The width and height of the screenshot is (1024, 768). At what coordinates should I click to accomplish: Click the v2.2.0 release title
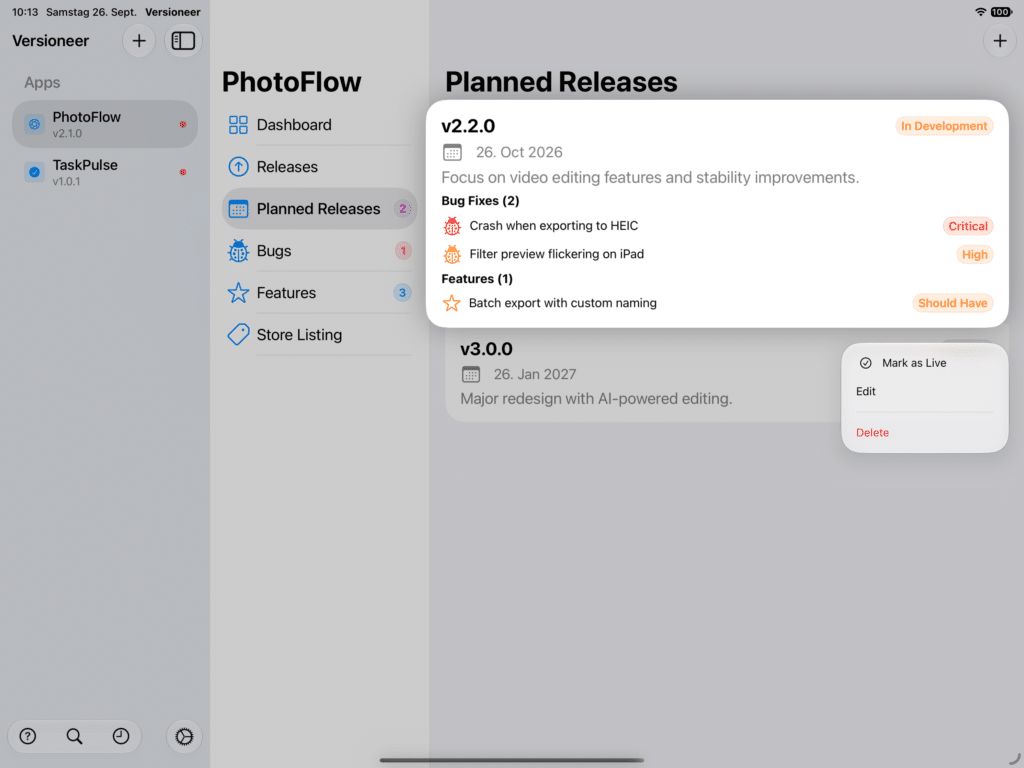(x=468, y=126)
